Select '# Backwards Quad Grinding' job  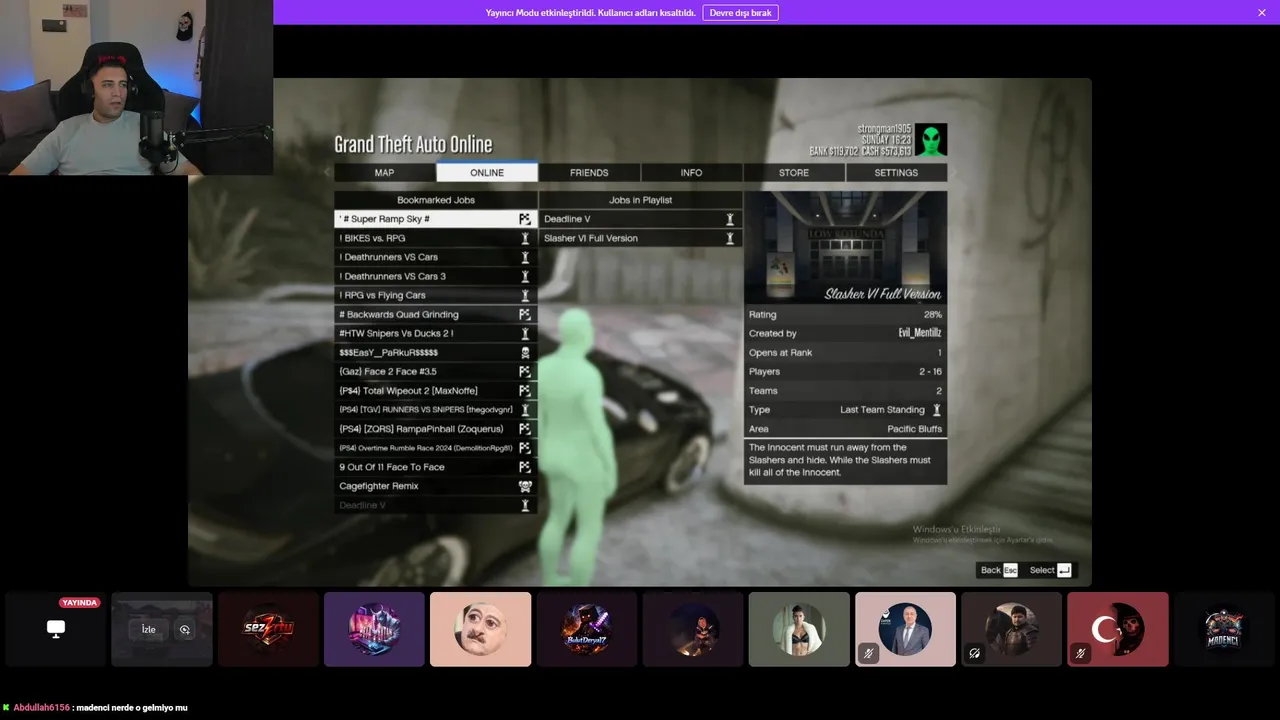[x=435, y=314]
